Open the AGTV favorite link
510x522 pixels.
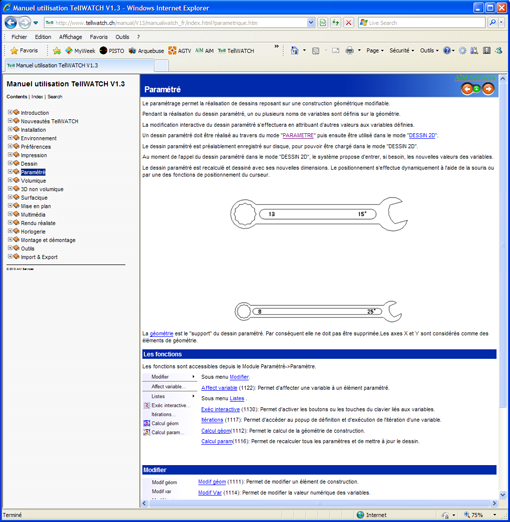(x=180, y=51)
